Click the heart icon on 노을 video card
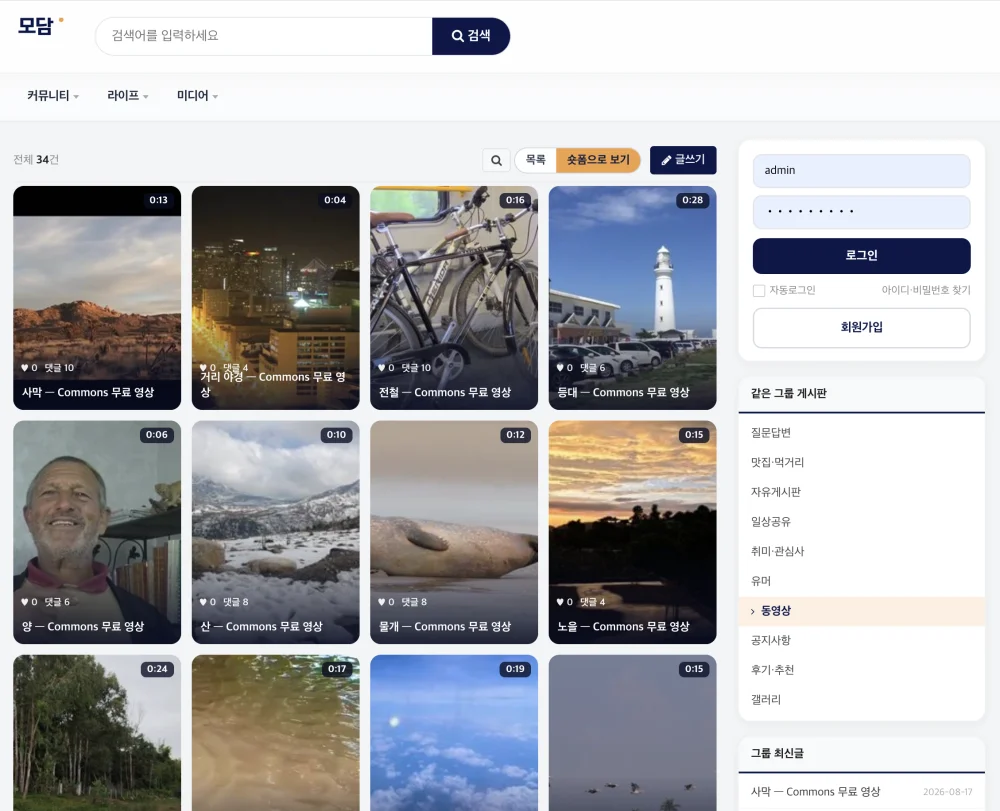Image resolution: width=1000 pixels, height=811 pixels. click(561, 602)
